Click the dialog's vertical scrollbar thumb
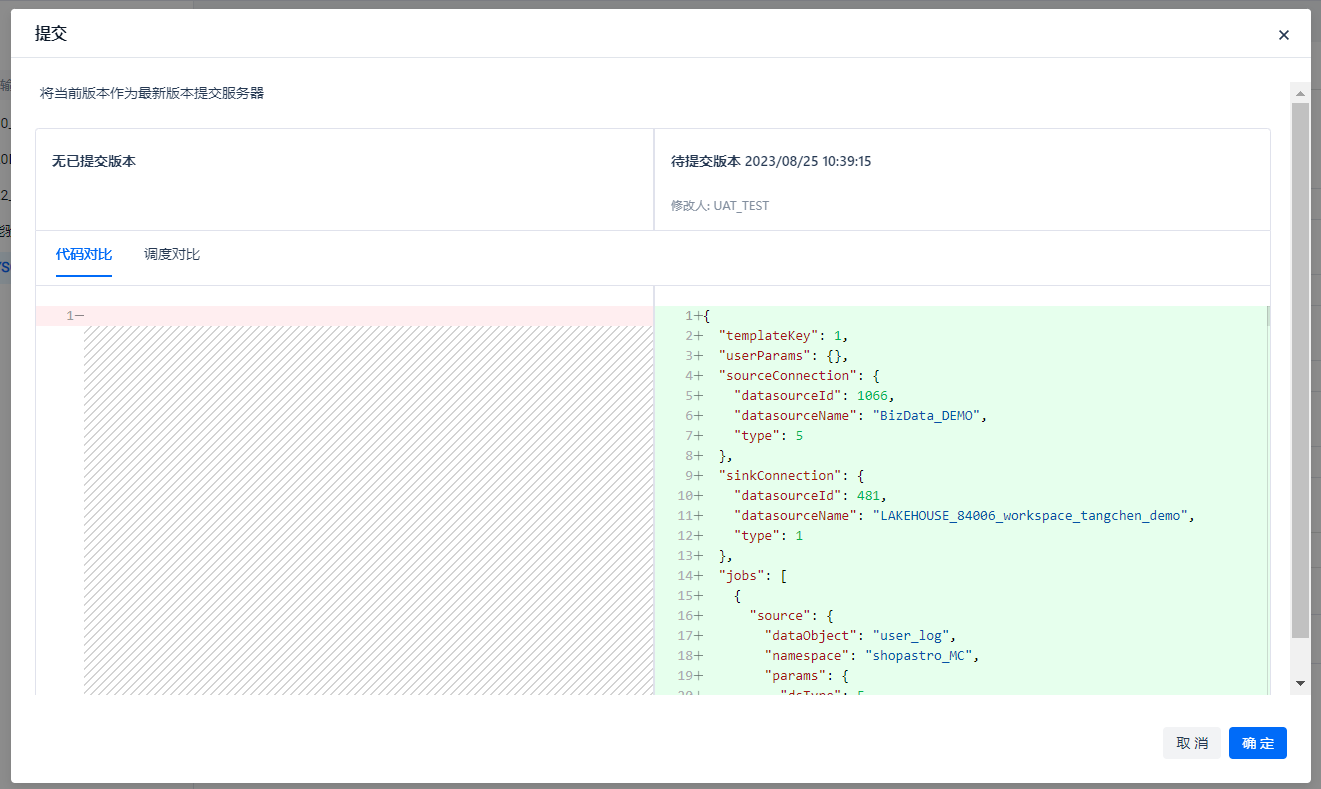This screenshot has width=1321, height=789. coord(1300,370)
